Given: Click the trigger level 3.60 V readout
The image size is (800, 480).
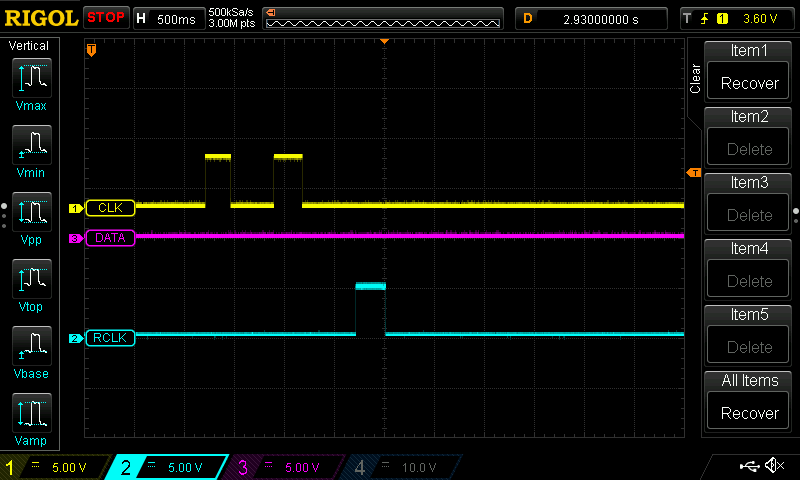Looking at the screenshot, I should tap(760, 19).
